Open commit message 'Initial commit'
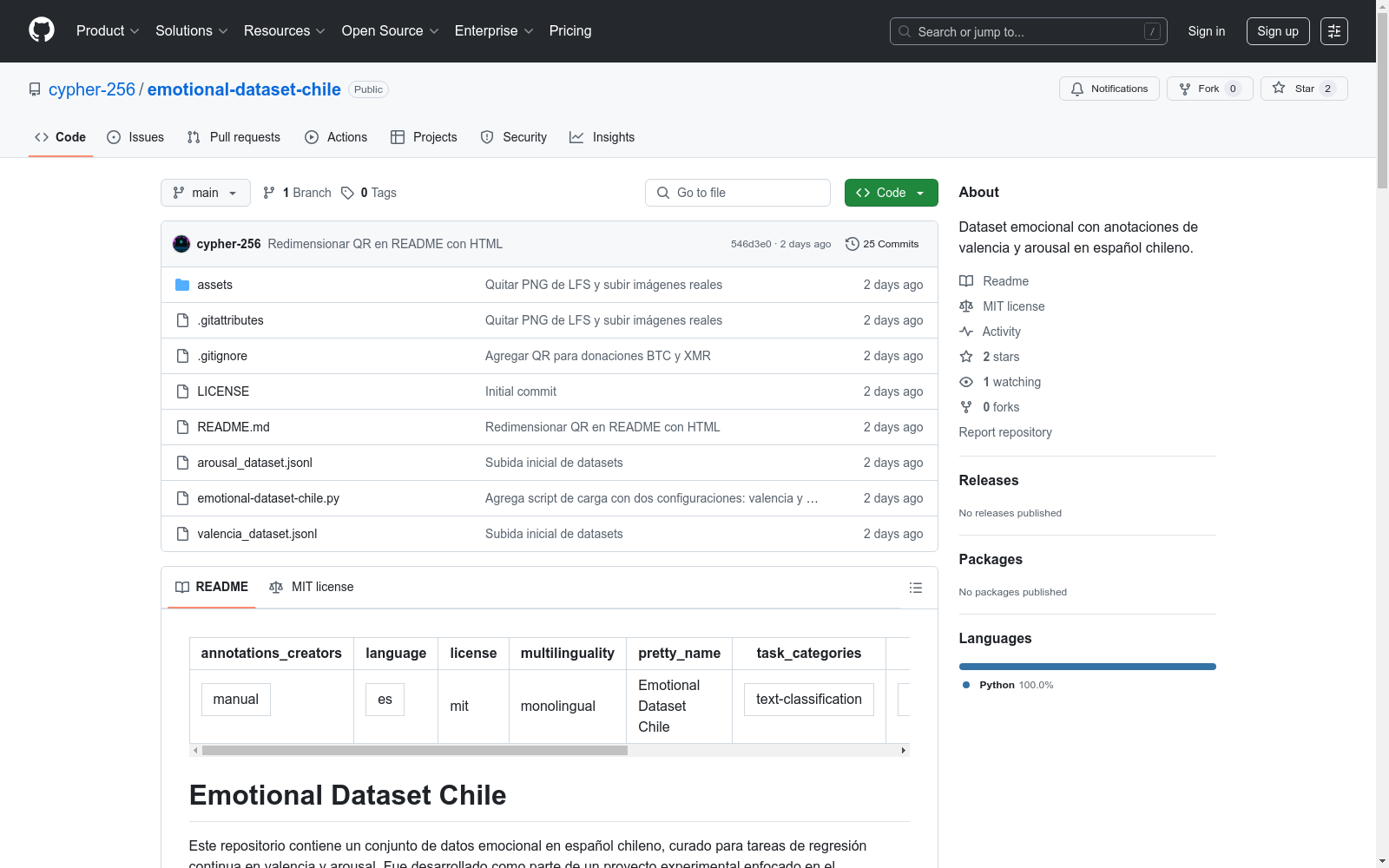The width and height of the screenshot is (1389, 868). coord(521,391)
